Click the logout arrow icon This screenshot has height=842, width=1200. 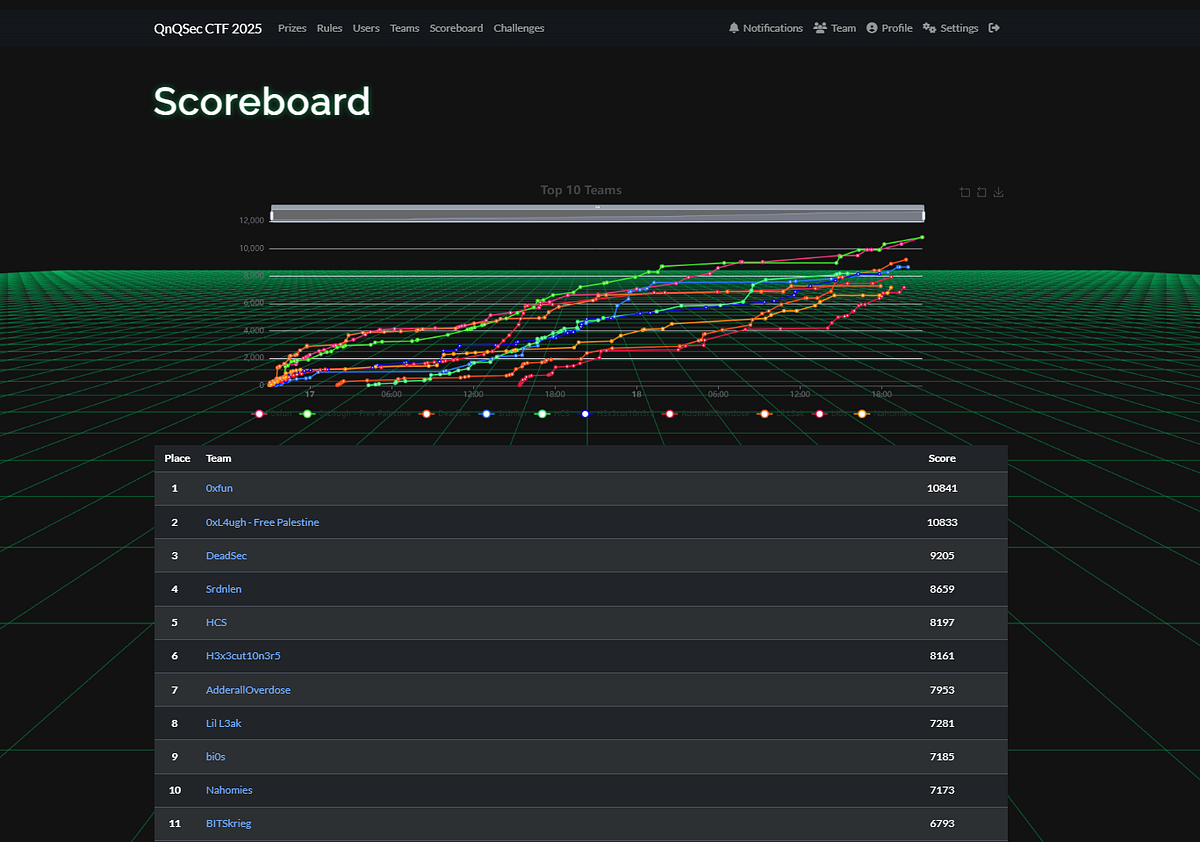click(x=994, y=28)
